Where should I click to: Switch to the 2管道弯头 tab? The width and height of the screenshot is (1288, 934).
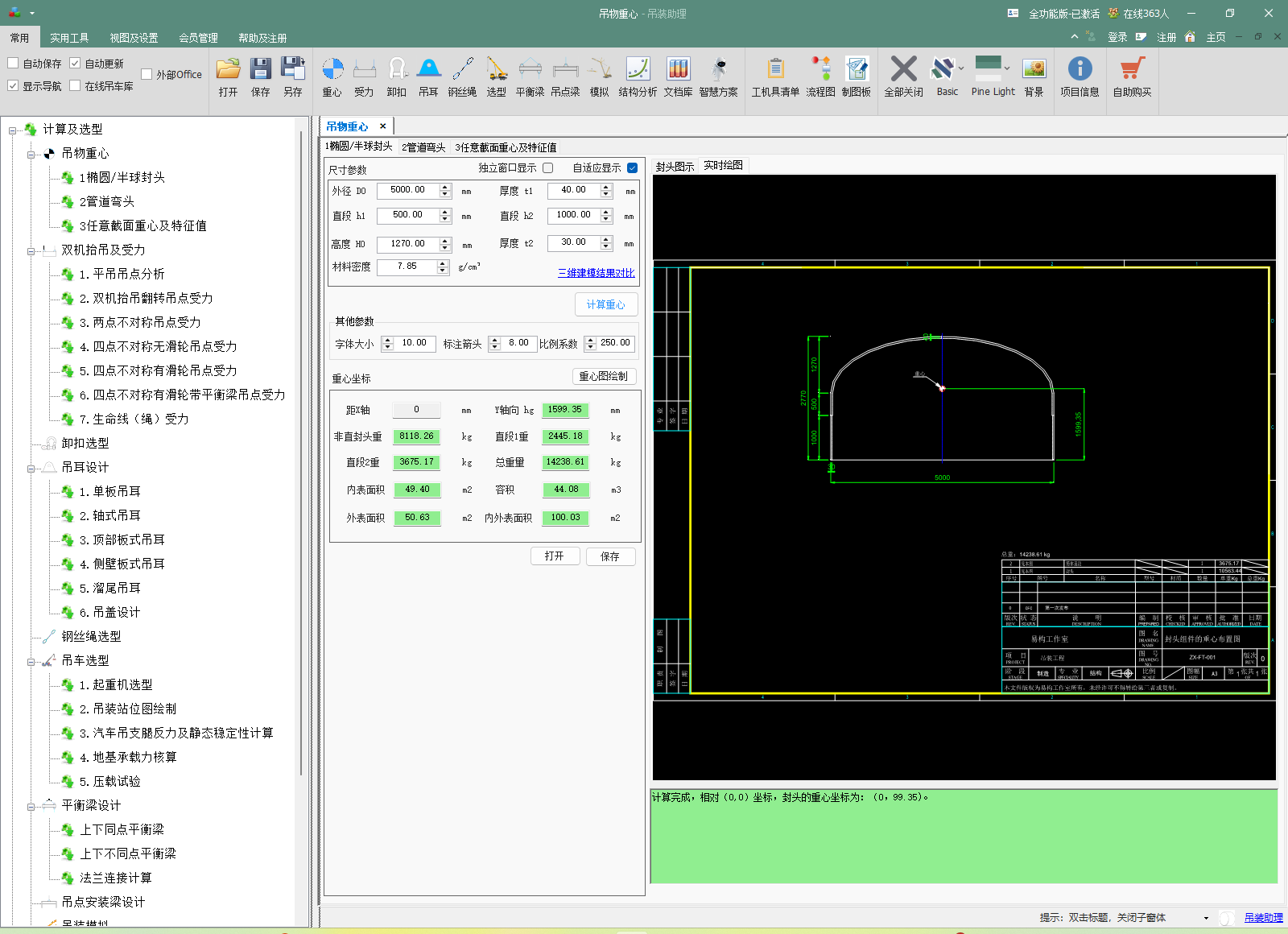423,147
